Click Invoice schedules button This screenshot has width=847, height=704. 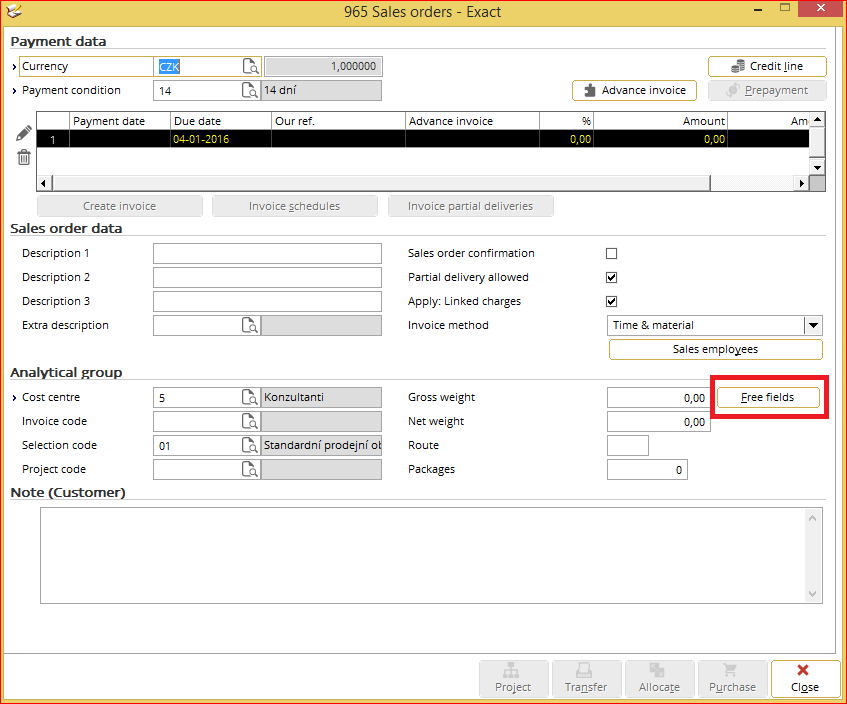(x=294, y=206)
